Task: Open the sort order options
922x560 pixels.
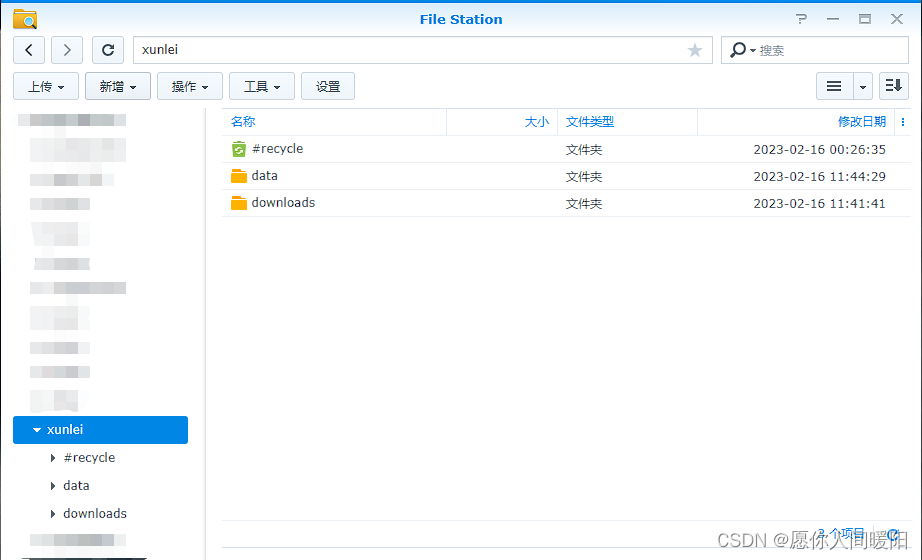Action: pos(894,86)
